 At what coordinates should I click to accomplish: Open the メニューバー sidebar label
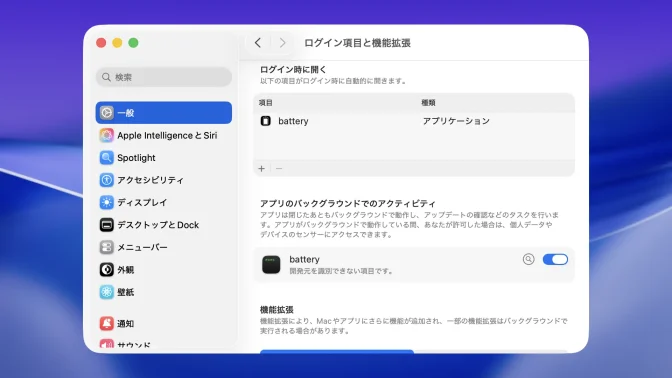142,247
